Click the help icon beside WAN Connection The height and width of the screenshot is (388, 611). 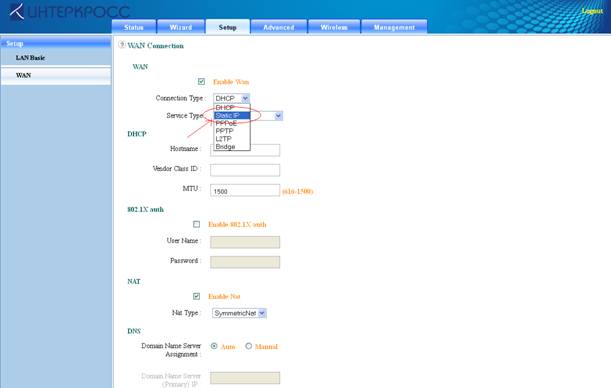(122, 45)
